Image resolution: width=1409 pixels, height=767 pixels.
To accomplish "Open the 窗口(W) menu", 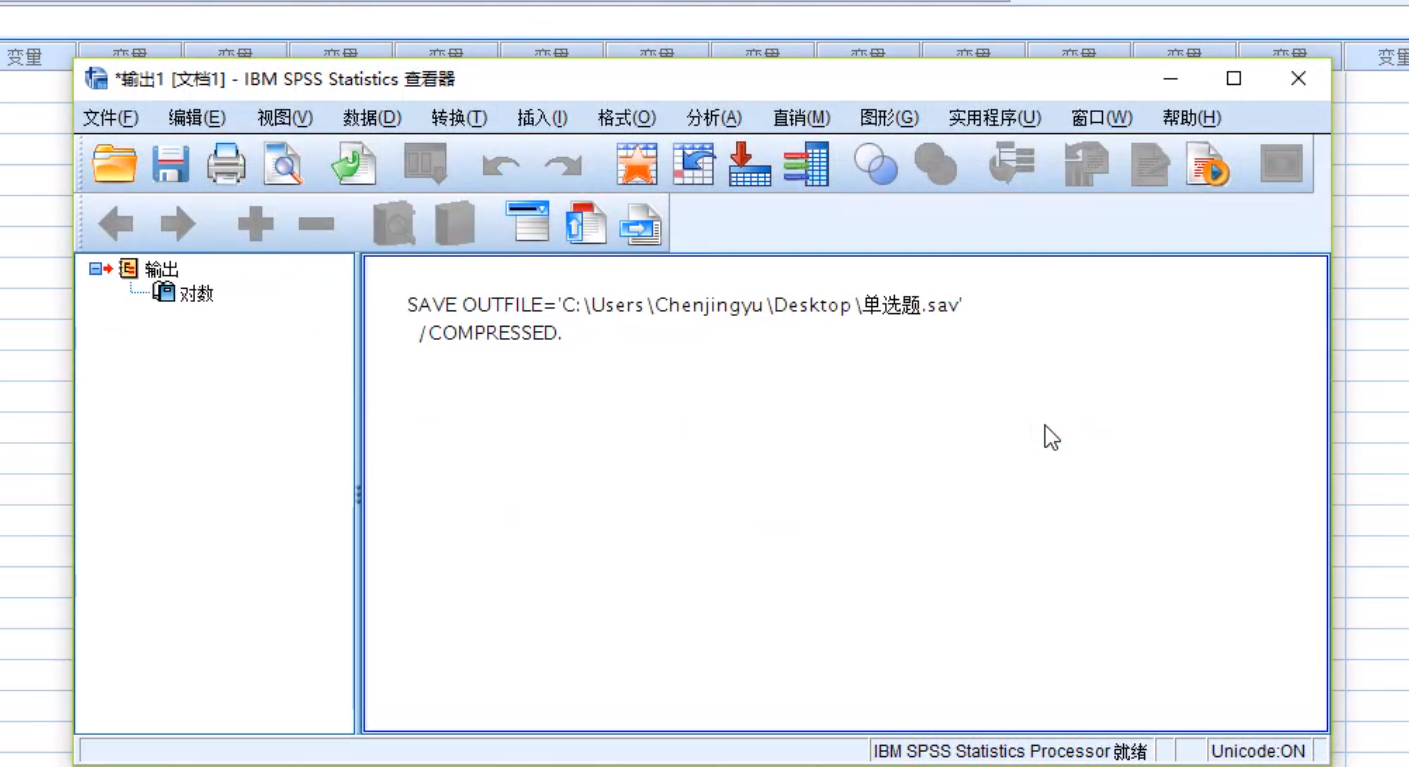I will click(x=1102, y=118).
